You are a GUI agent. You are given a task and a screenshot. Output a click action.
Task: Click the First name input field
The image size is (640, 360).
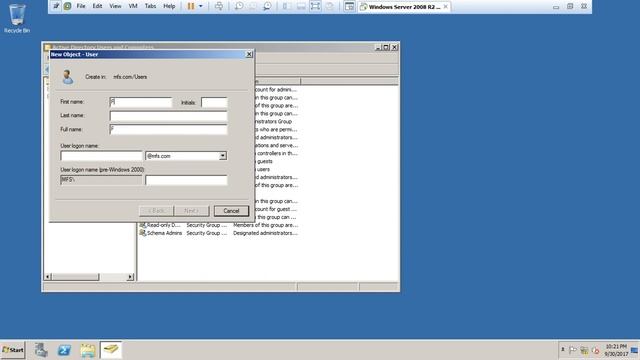point(141,102)
